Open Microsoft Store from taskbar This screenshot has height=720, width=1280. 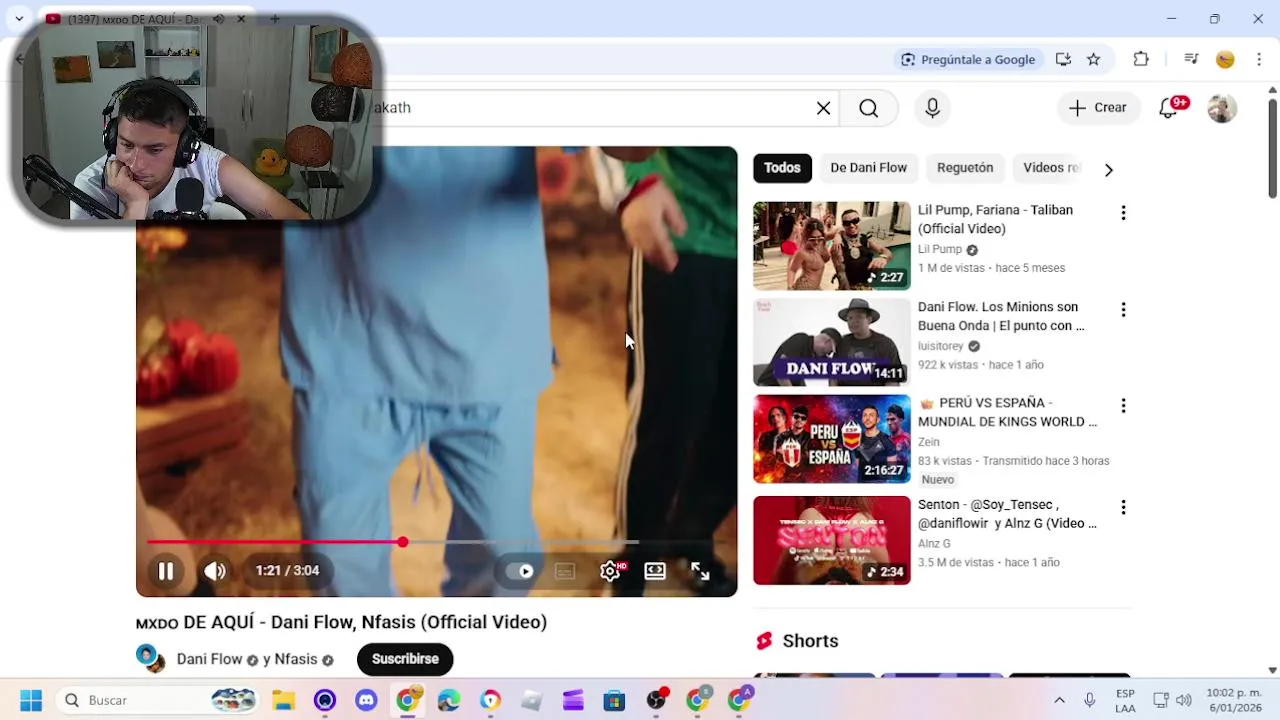(614, 700)
